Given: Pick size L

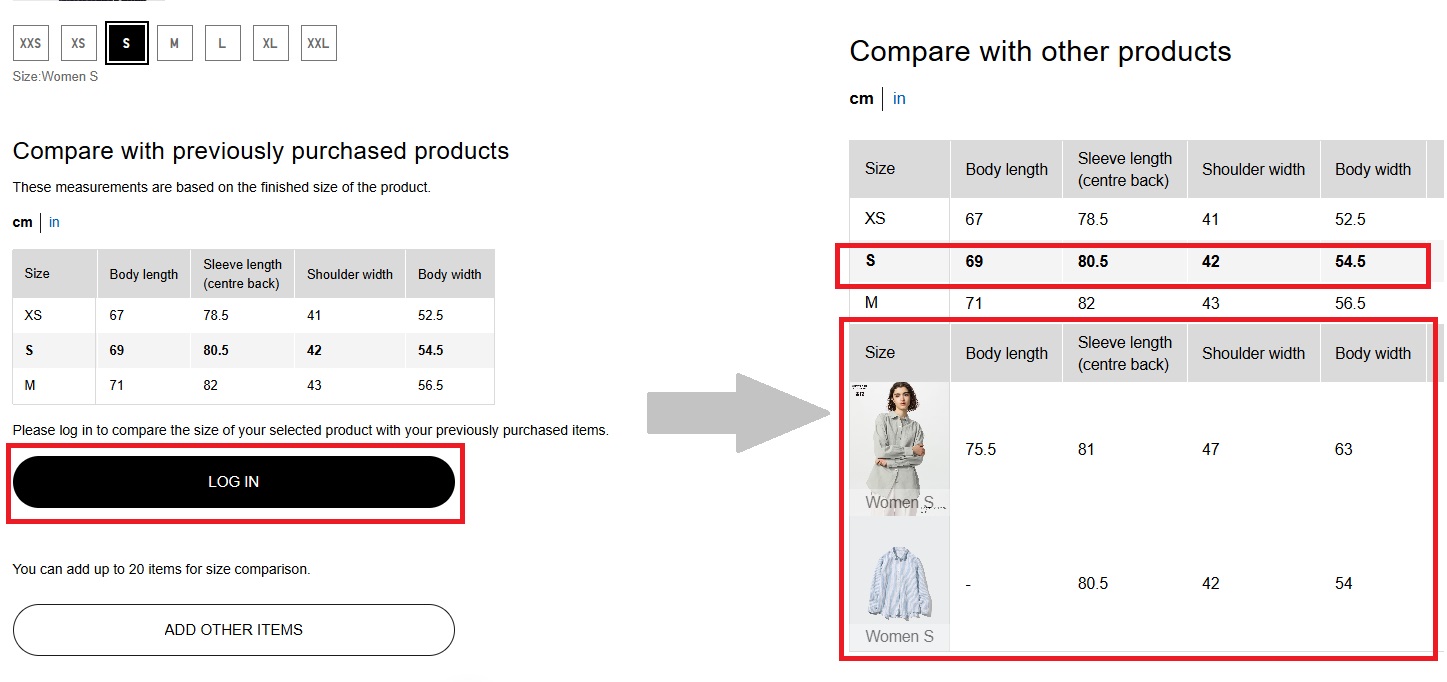Looking at the screenshot, I should click(x=223, y=44).
